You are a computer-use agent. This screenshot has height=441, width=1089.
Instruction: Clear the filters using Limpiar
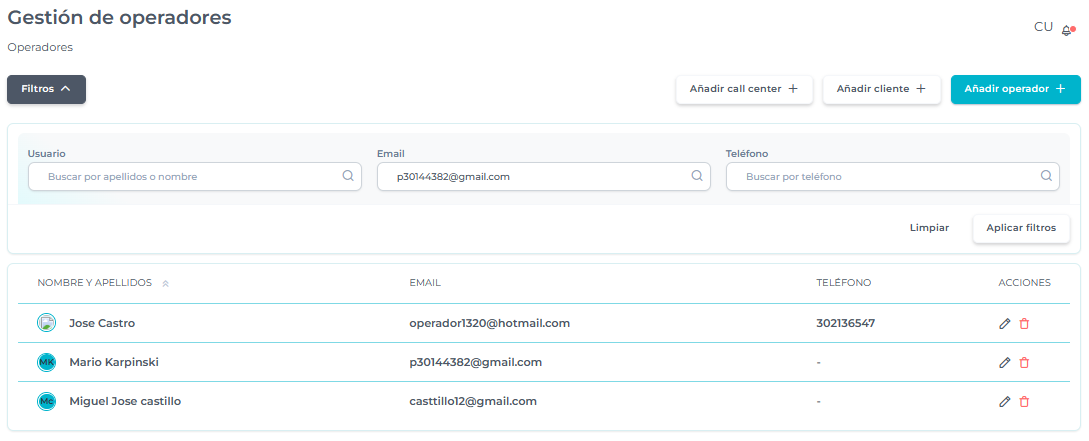click(x=929, y=228)
